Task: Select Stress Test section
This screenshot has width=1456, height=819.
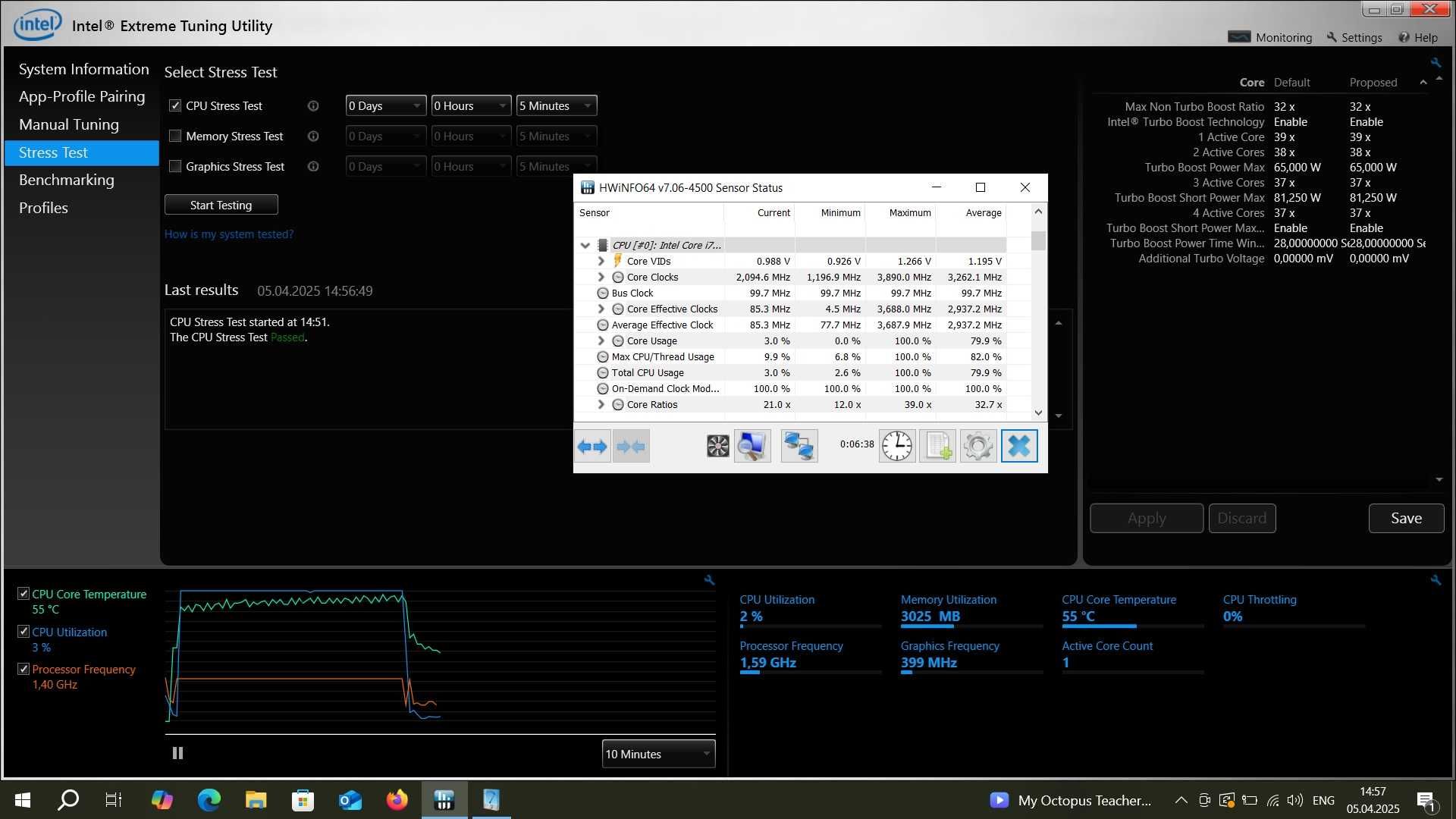Action: point(82,152)
